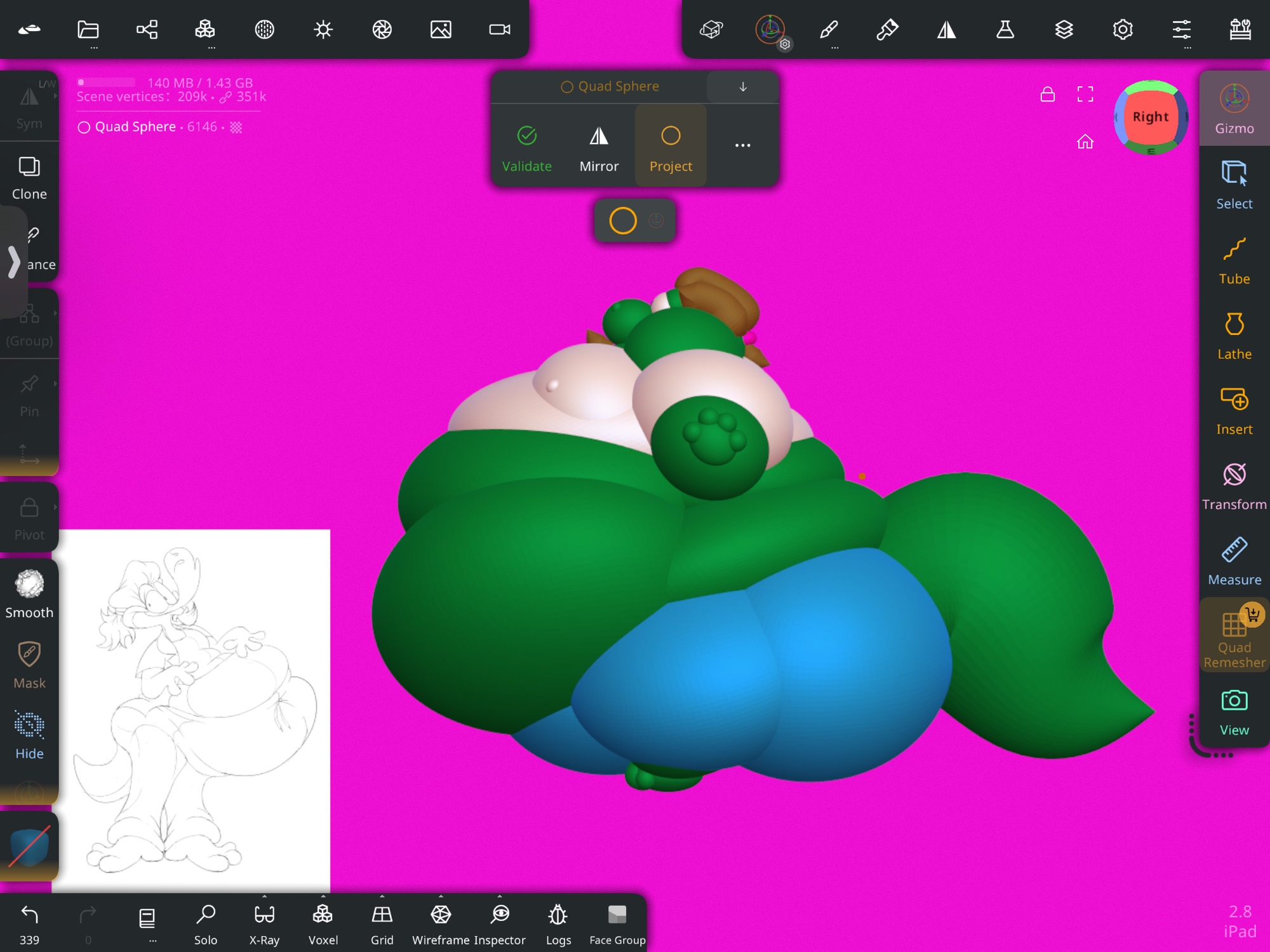Image resolution: width=1270 pixels, height=952 pixels.
Task: Expand the collapsed left tool panel chevron
Action: point(13,261)
